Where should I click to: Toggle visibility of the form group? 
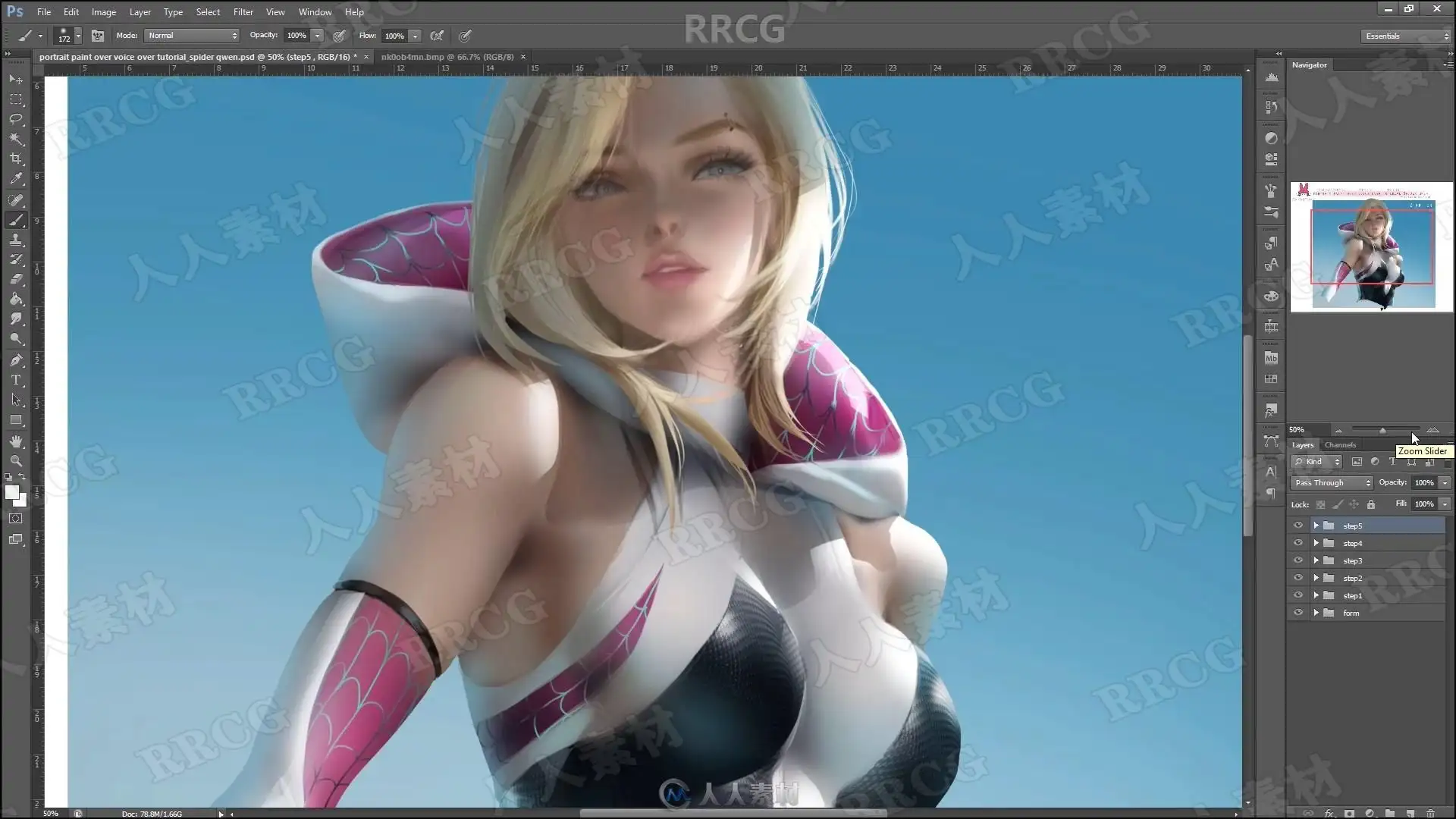pos(1298,613)
